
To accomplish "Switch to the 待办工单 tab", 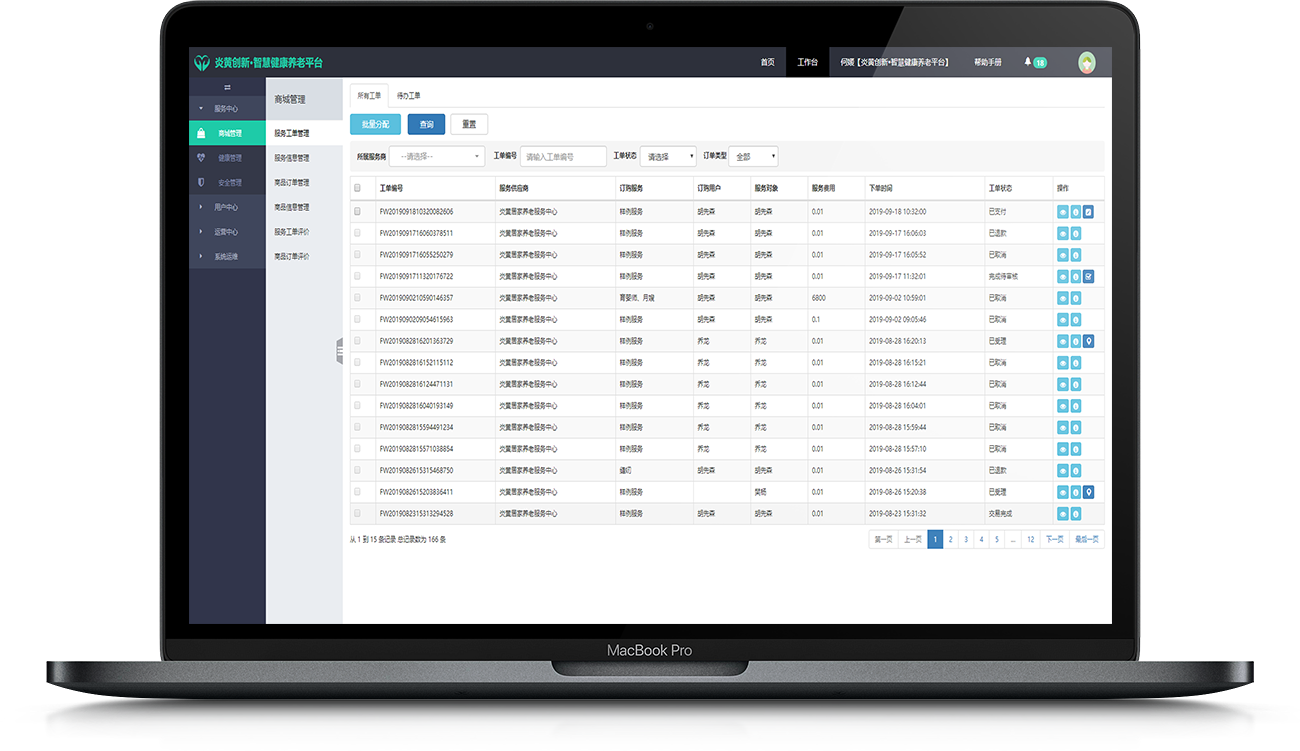I will pos(409,96).
